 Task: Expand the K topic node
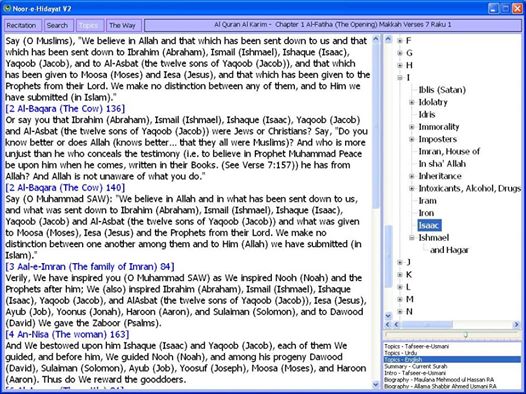400,275
